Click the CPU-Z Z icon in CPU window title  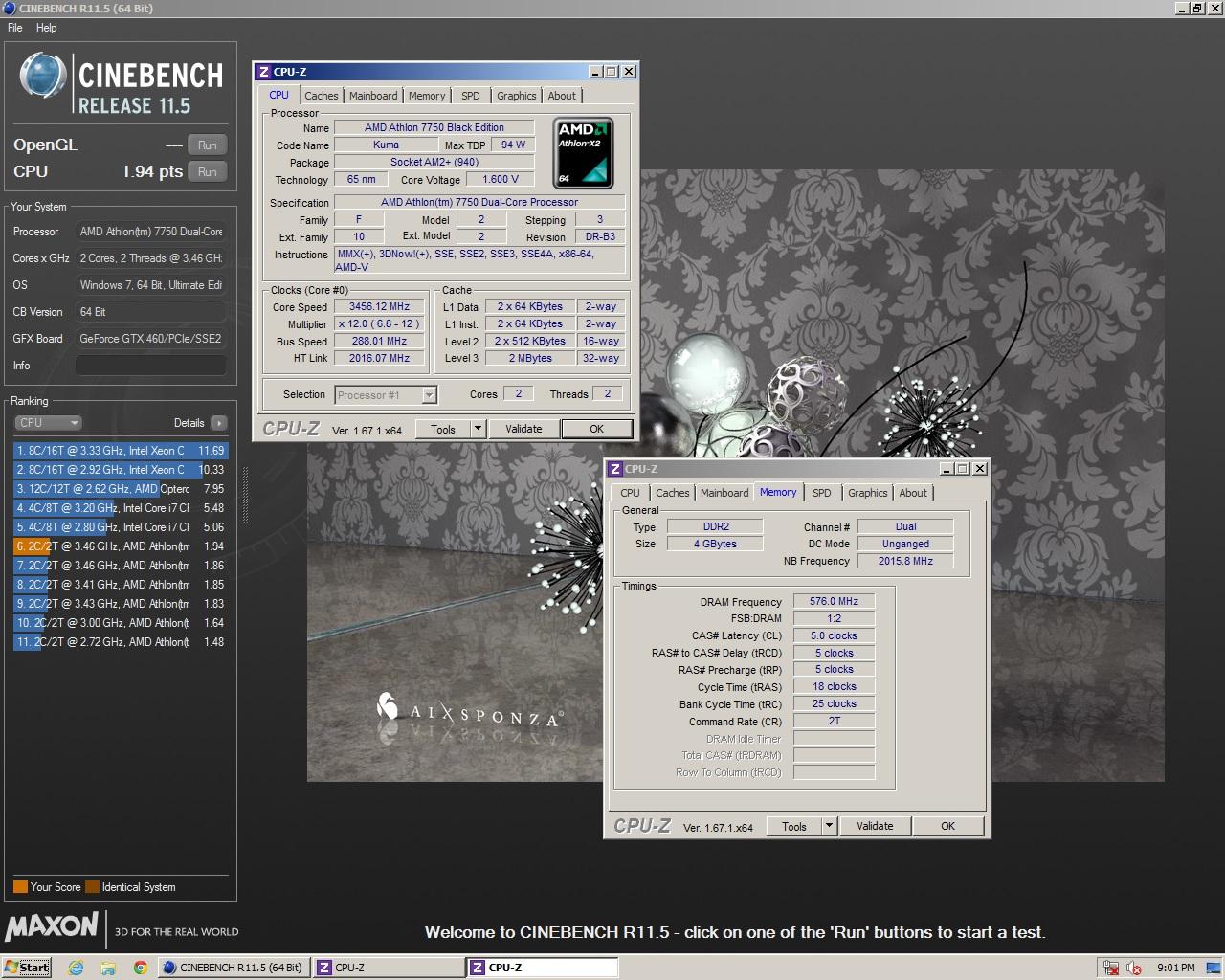(263, 72)
